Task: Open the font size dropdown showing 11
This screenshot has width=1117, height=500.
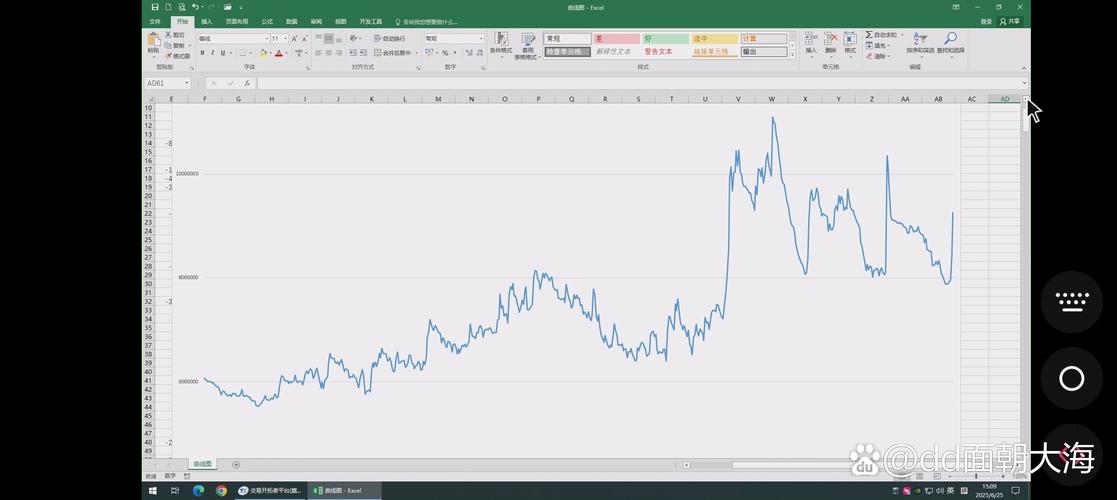Action: point(285,39)
